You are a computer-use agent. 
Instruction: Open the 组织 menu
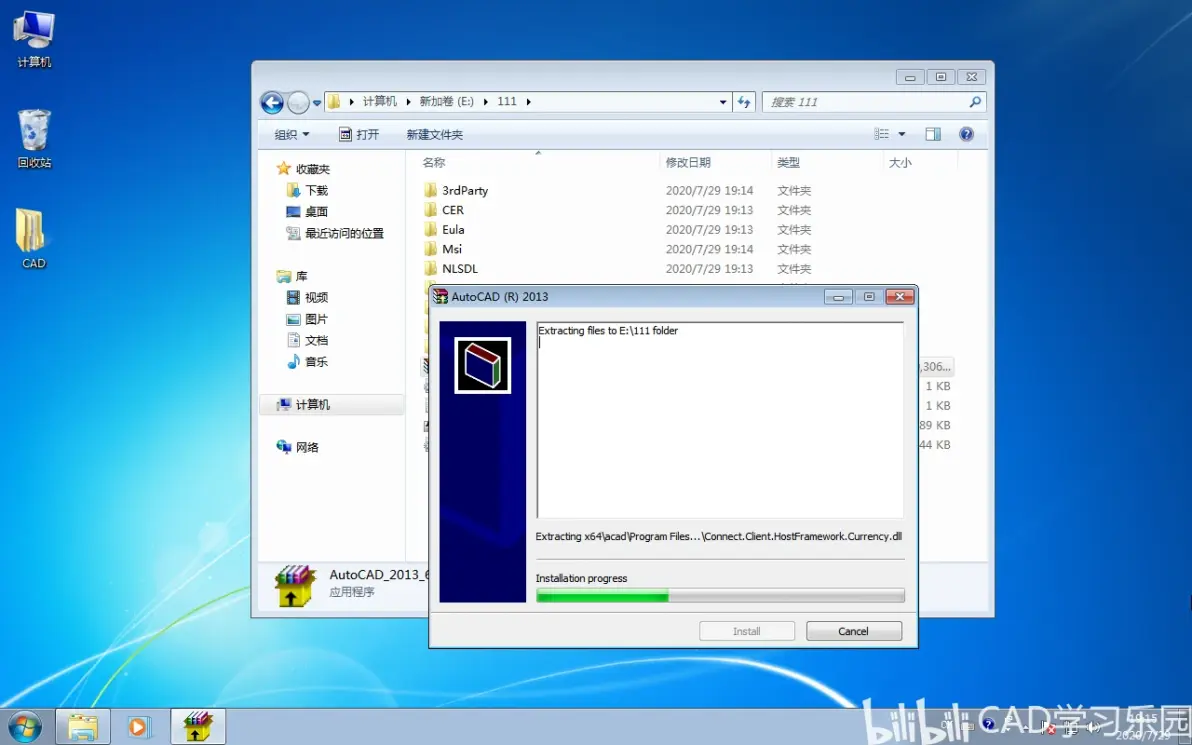tap(292, 135)
